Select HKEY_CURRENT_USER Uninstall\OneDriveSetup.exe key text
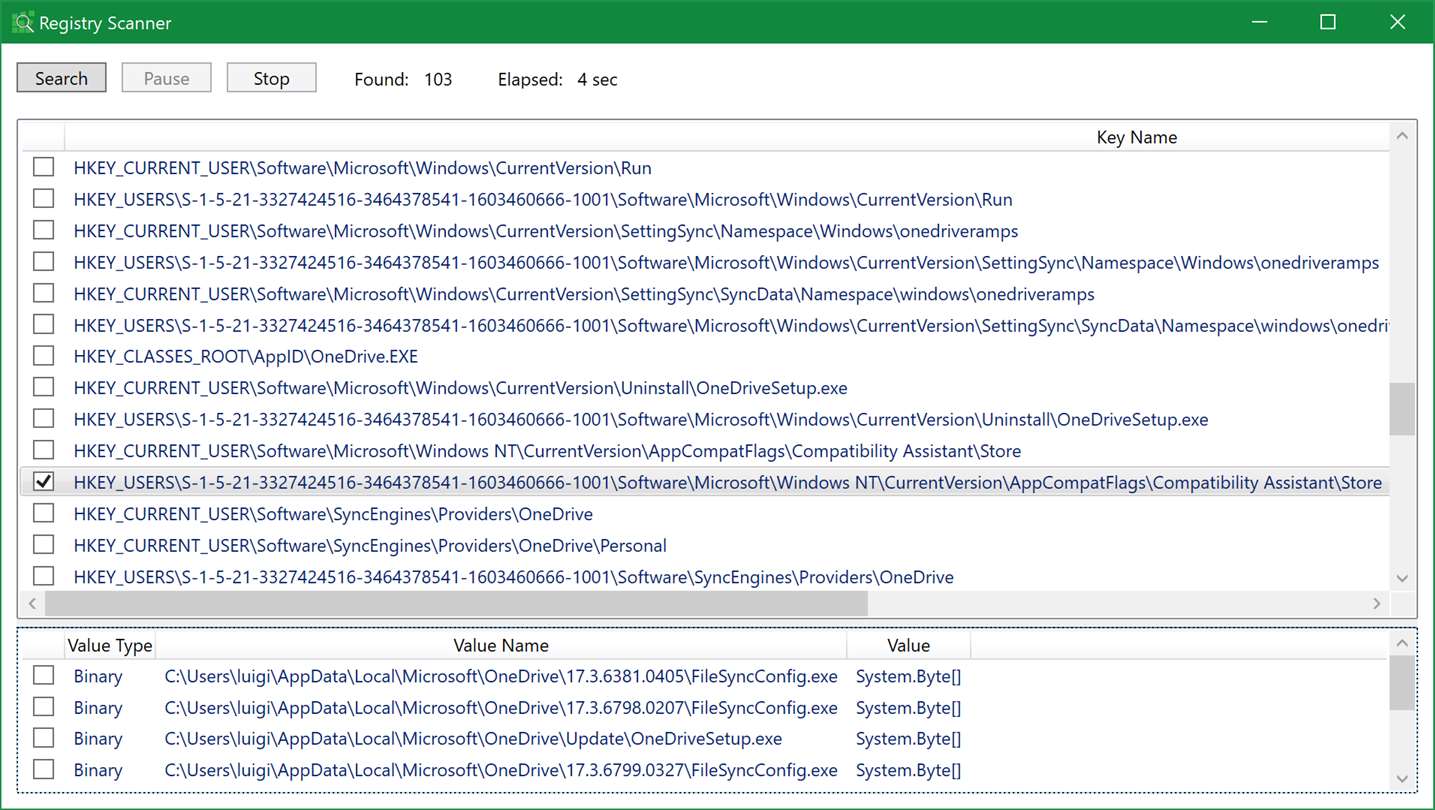Viewport: 1435px width, 810px height. (460, 388)
